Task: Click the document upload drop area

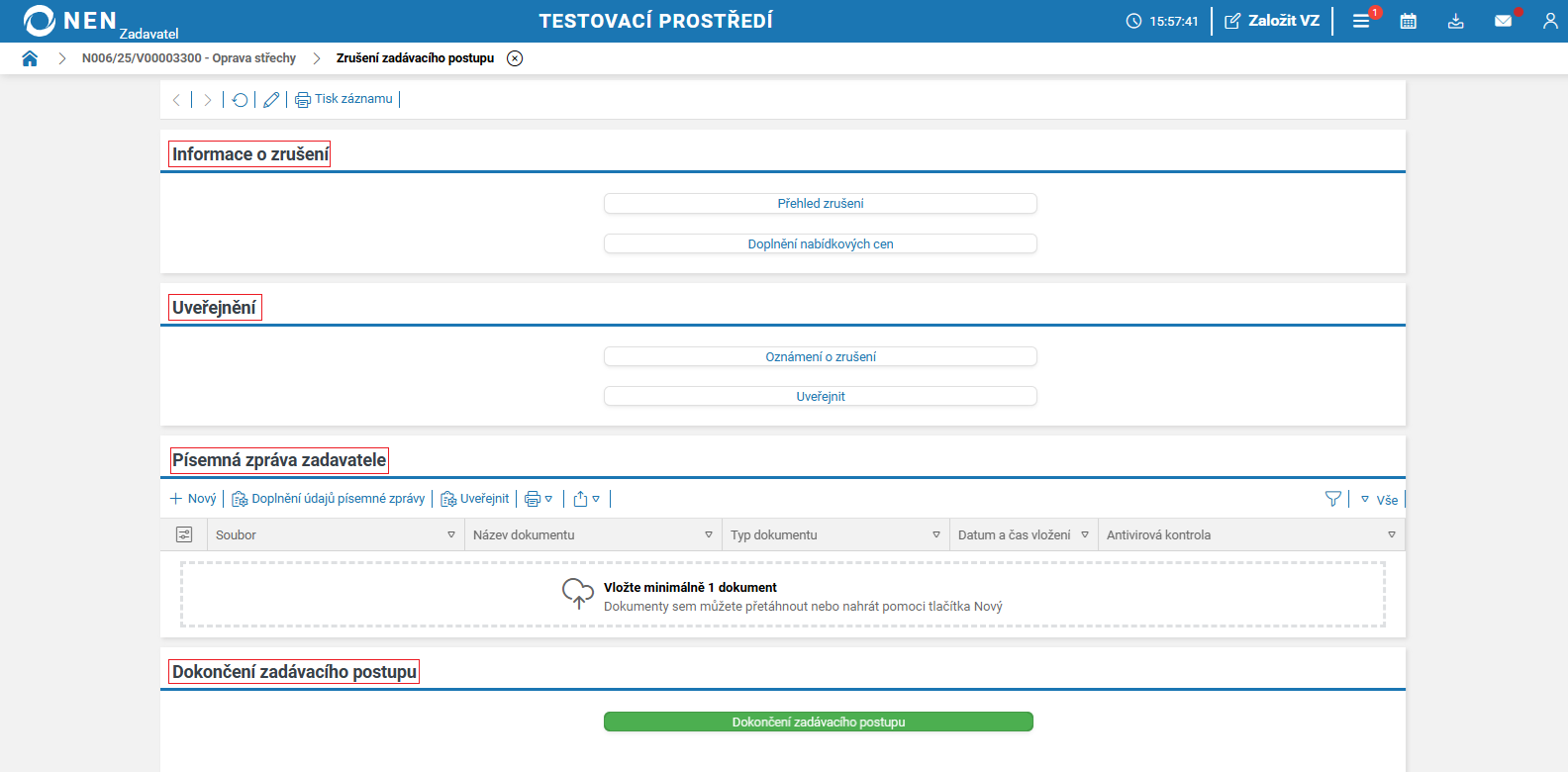Action: coord(783,595)
